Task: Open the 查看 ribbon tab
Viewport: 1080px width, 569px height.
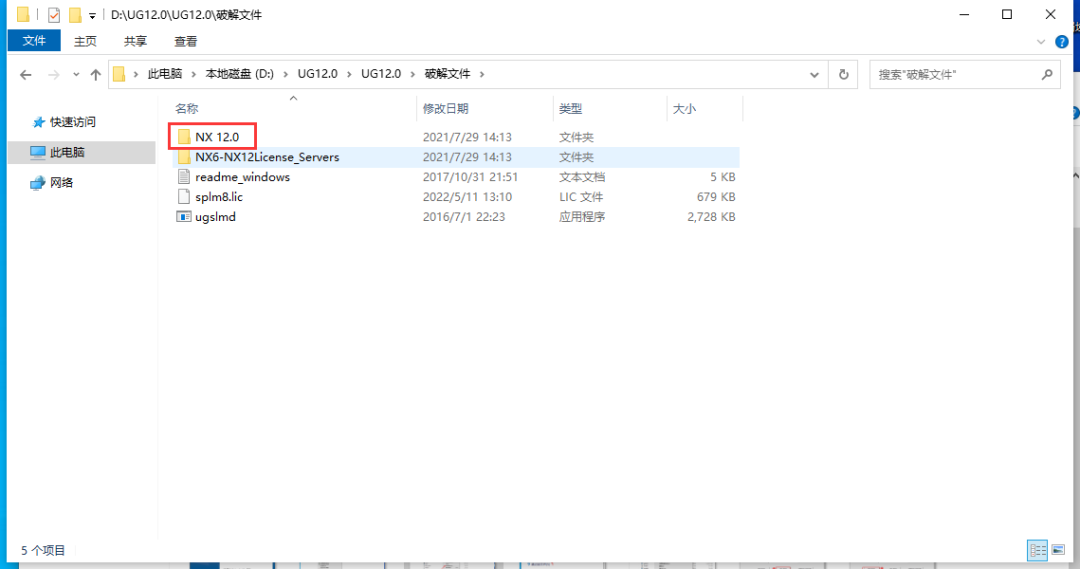Action: (186, 41)
